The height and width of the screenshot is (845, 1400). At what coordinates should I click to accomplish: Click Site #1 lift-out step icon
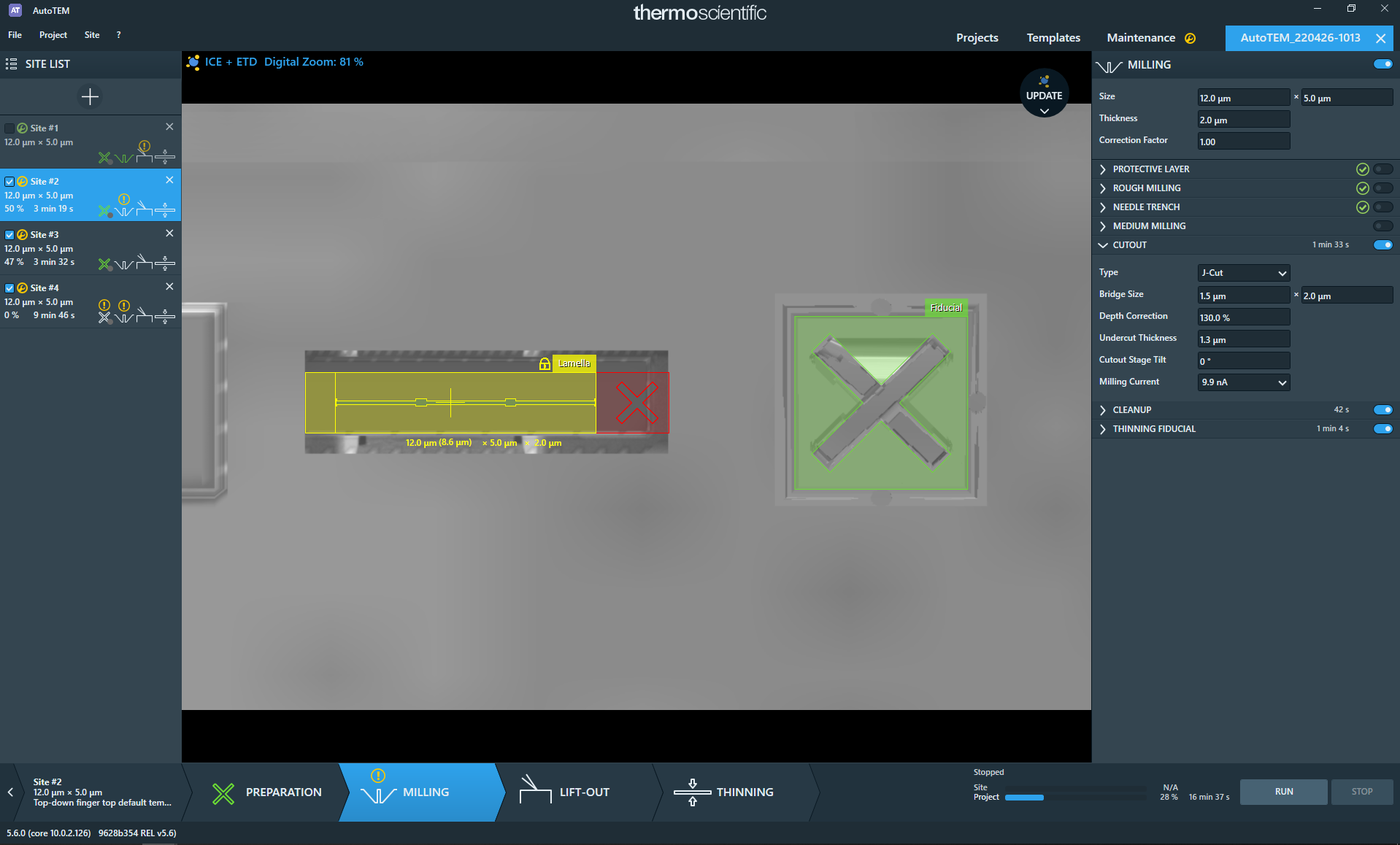tap(145, 157)
